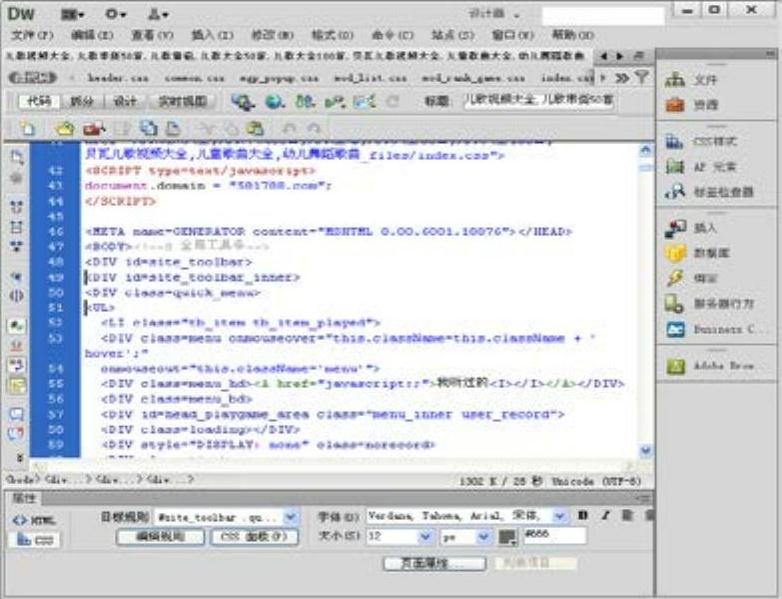This screenshot has width=782, height=599.
Task: Click the New document icon
Action: [x=28, y=129]
